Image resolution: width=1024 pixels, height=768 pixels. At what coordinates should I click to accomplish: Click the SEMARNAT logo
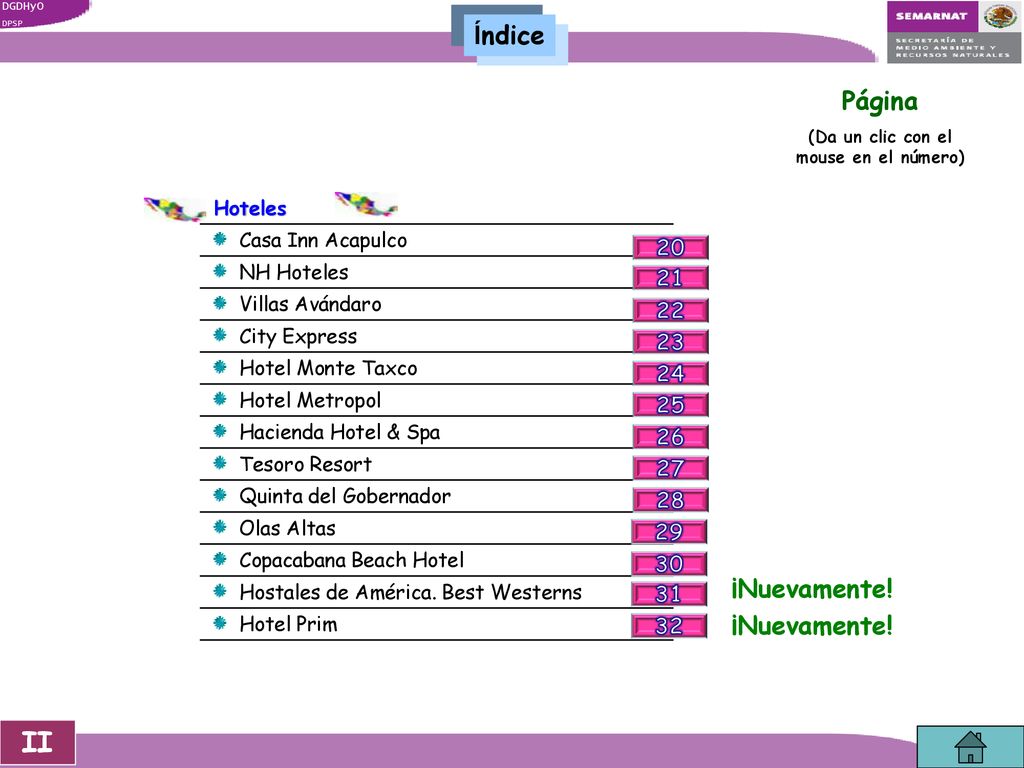[953, 32]
